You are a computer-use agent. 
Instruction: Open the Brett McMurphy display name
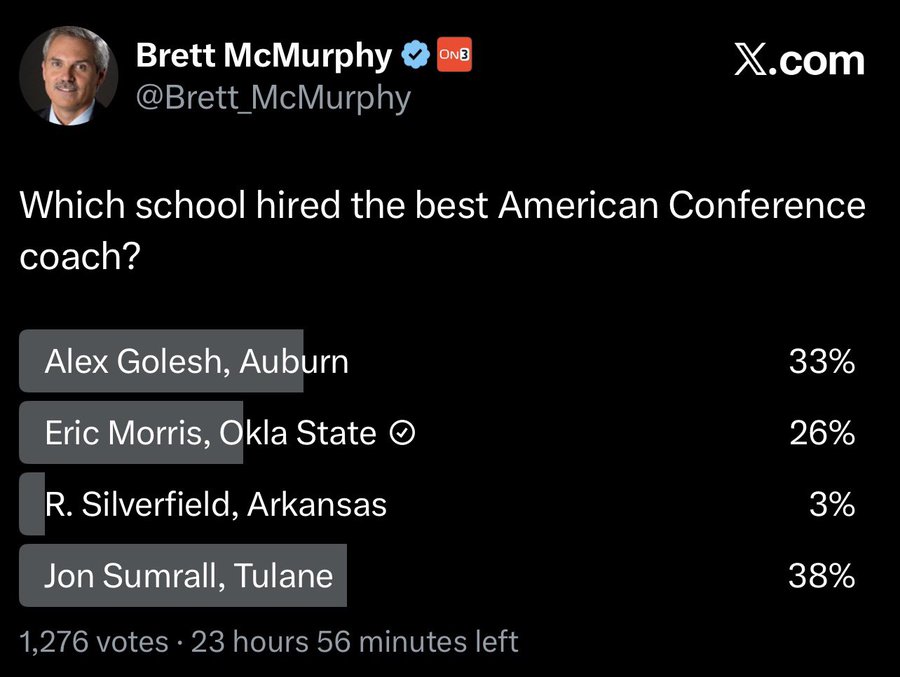click(x=264, y=56)
